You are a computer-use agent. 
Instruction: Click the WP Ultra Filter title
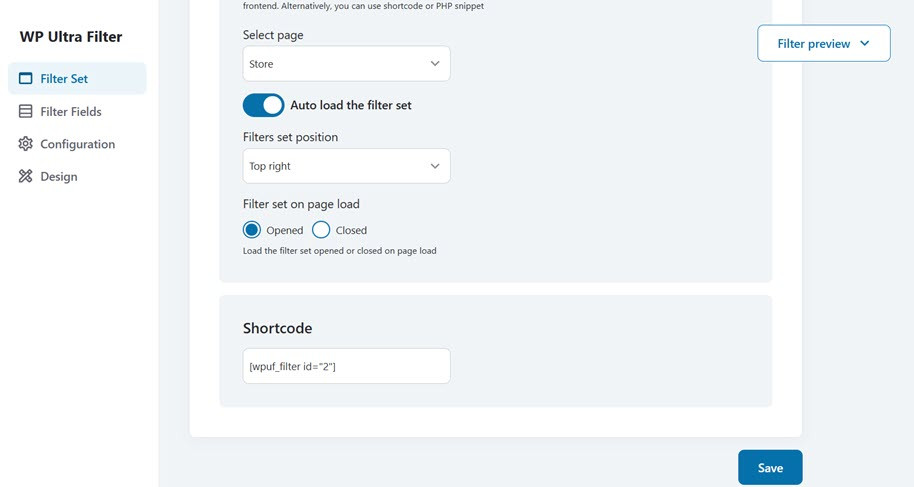coord(71,37)
